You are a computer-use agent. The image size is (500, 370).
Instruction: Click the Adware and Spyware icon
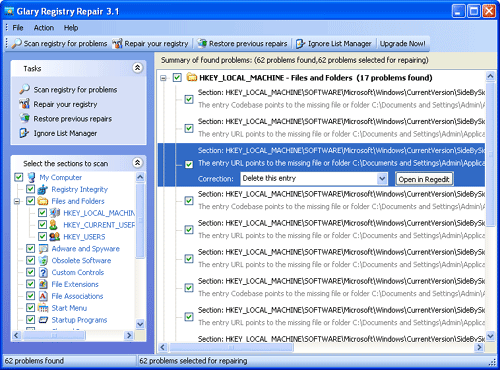tap(43, 249)
